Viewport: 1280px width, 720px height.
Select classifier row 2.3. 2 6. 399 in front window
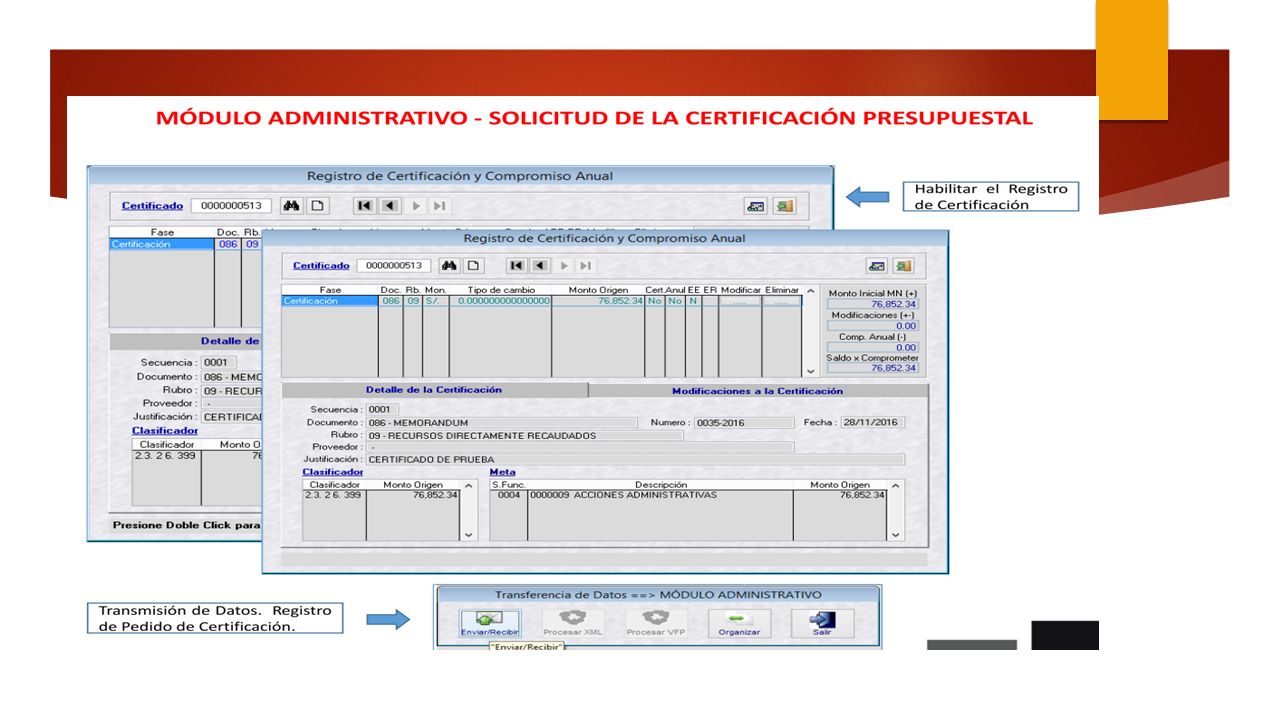click(381, 495)
